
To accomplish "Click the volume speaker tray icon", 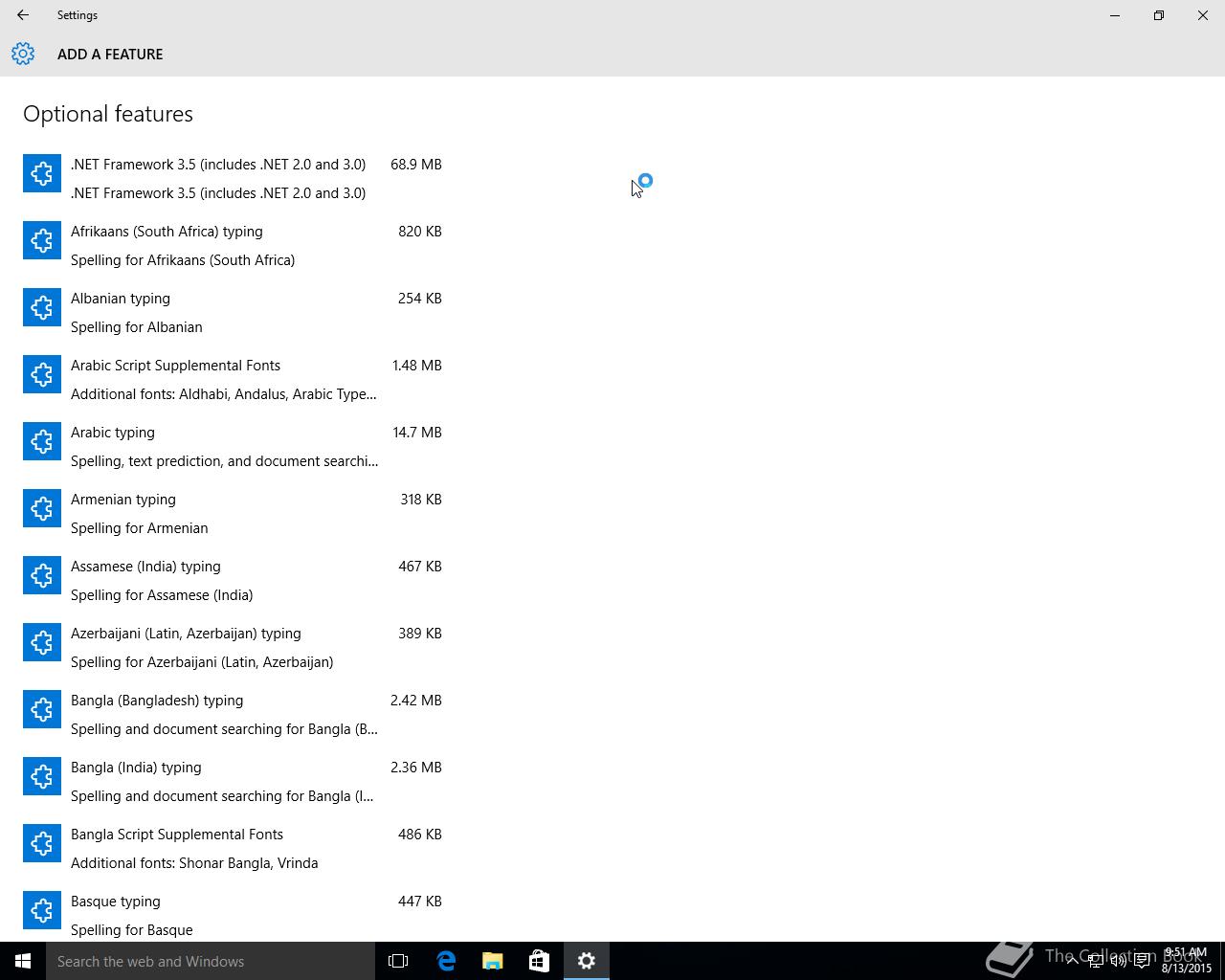I will click(x=1118, y=961).
